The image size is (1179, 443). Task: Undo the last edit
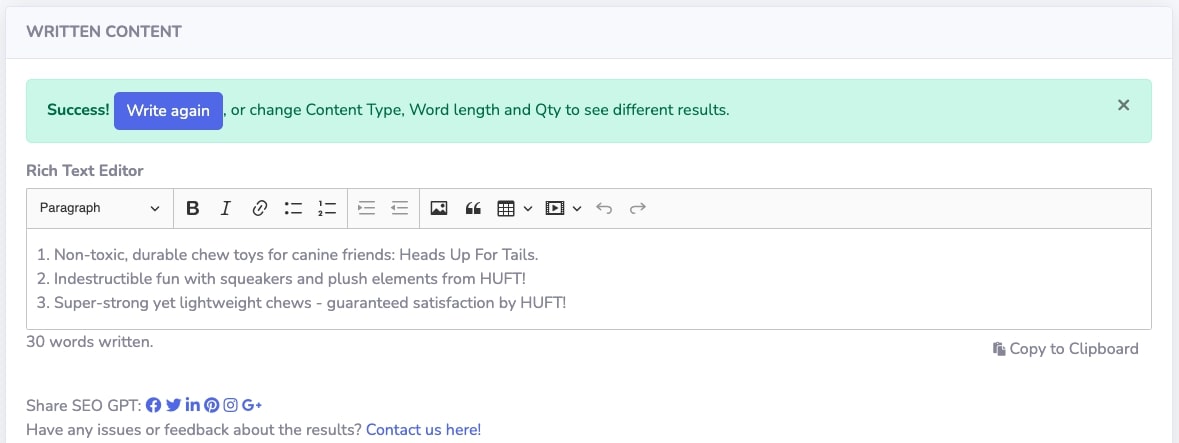(x=604, y=208)
